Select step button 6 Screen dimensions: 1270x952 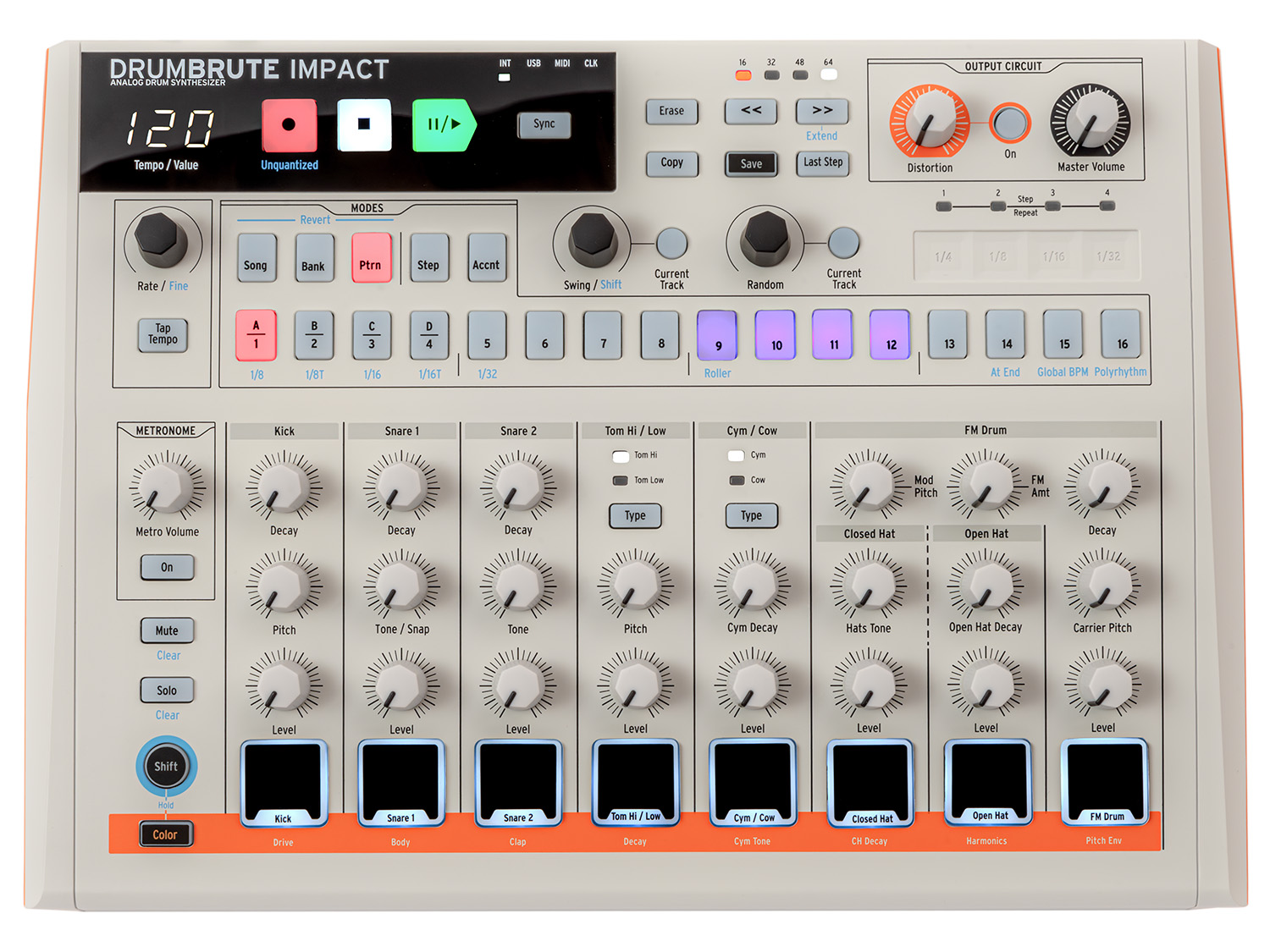click(x=544, y=335)
